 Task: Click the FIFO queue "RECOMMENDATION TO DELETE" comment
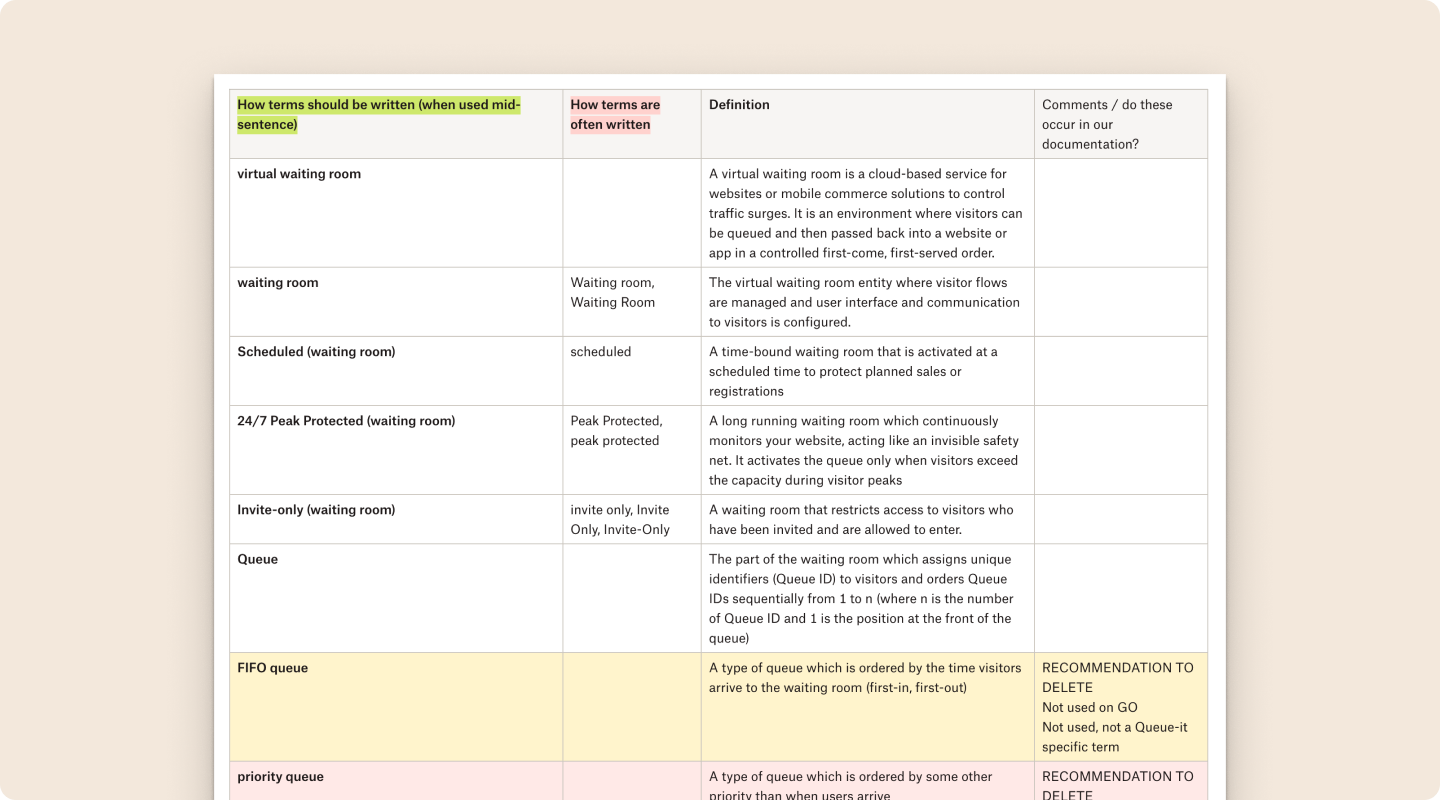(1117, 677)
